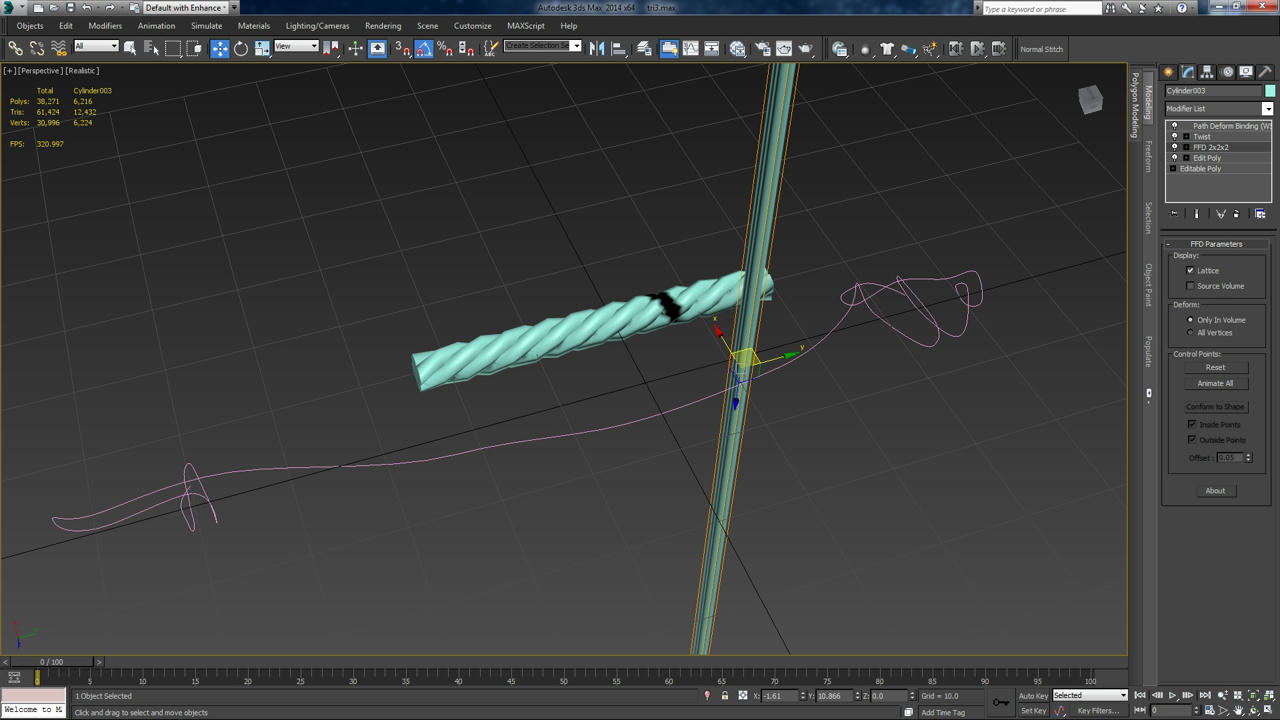The height and width of the screenshot is (720, 1280).
Task: Click the time slider 0 / 100 handle
Action: (x=51, y=662)
